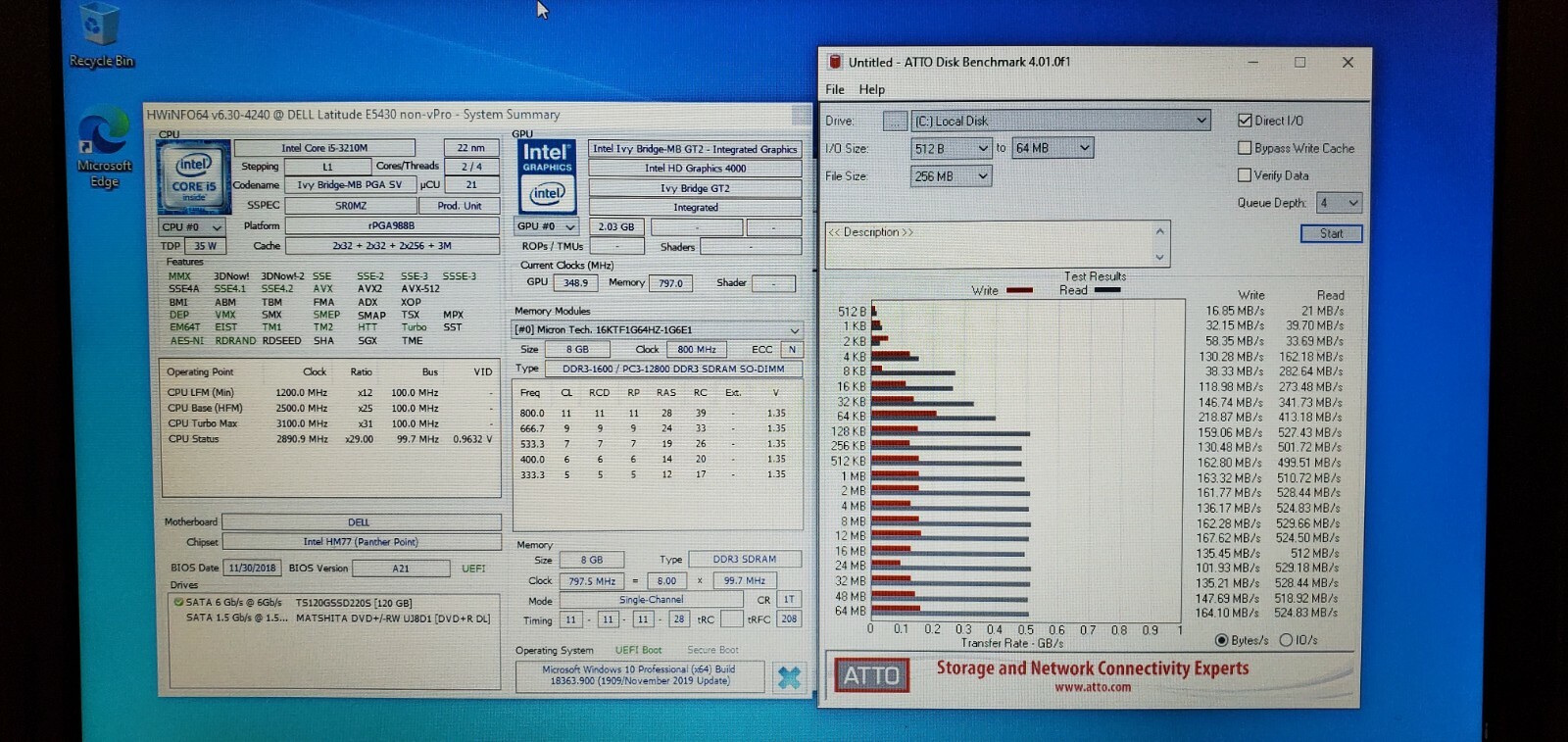Toggle the Direct I/O checkbox
1568x742 pixels.
pyautogui.click(x=1245, y=121)
